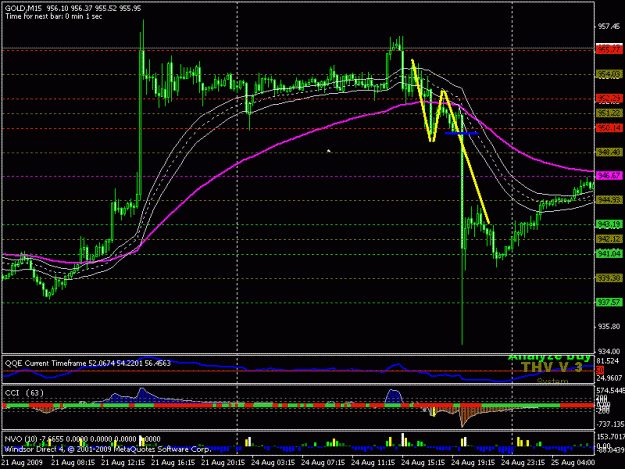Select the 934.00 price scale label

609,351
